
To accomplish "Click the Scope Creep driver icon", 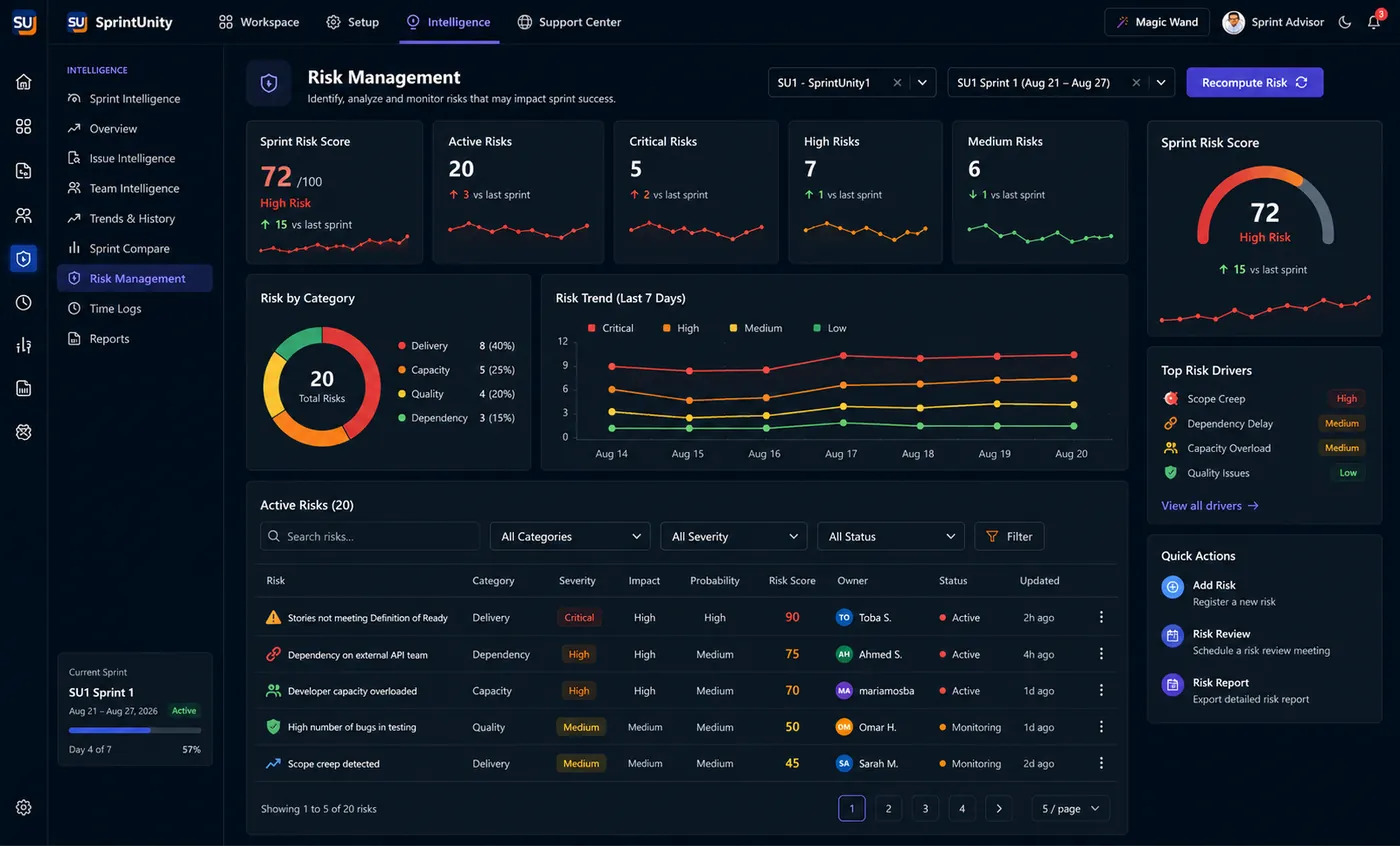I will (1171, 398).
